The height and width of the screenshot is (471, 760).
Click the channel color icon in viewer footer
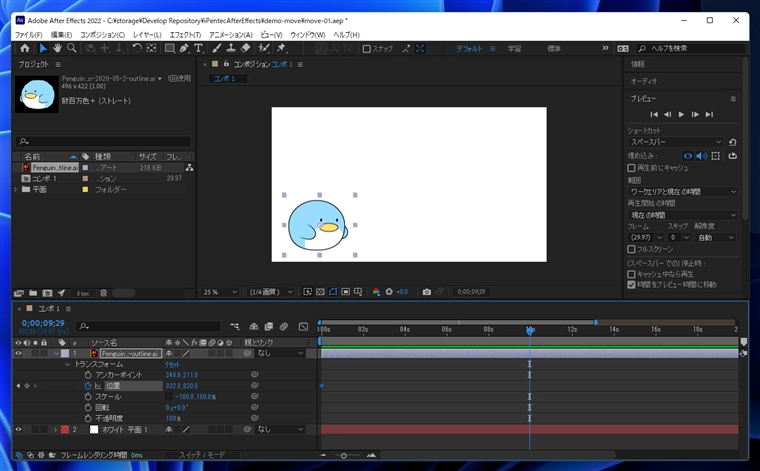click(376, 292)
